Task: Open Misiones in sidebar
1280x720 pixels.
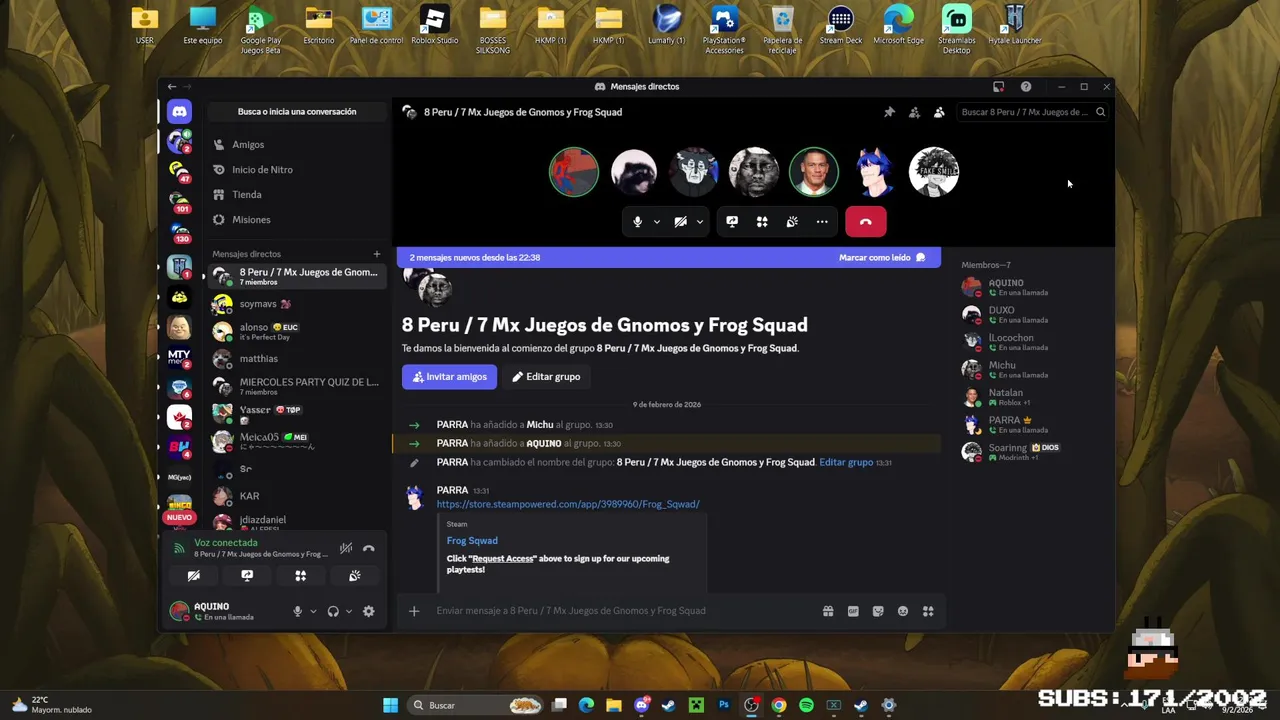Action: 297,220
